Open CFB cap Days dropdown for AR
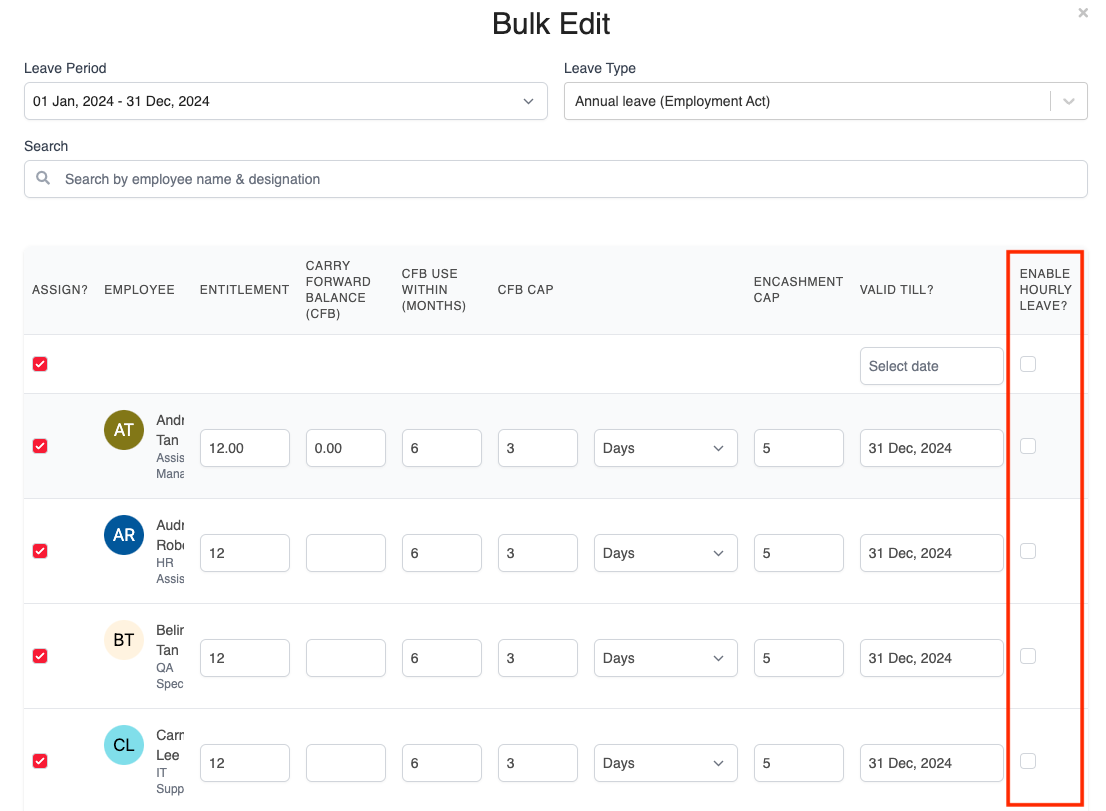This screenshot has width=1106, height=811. point(666,553)
